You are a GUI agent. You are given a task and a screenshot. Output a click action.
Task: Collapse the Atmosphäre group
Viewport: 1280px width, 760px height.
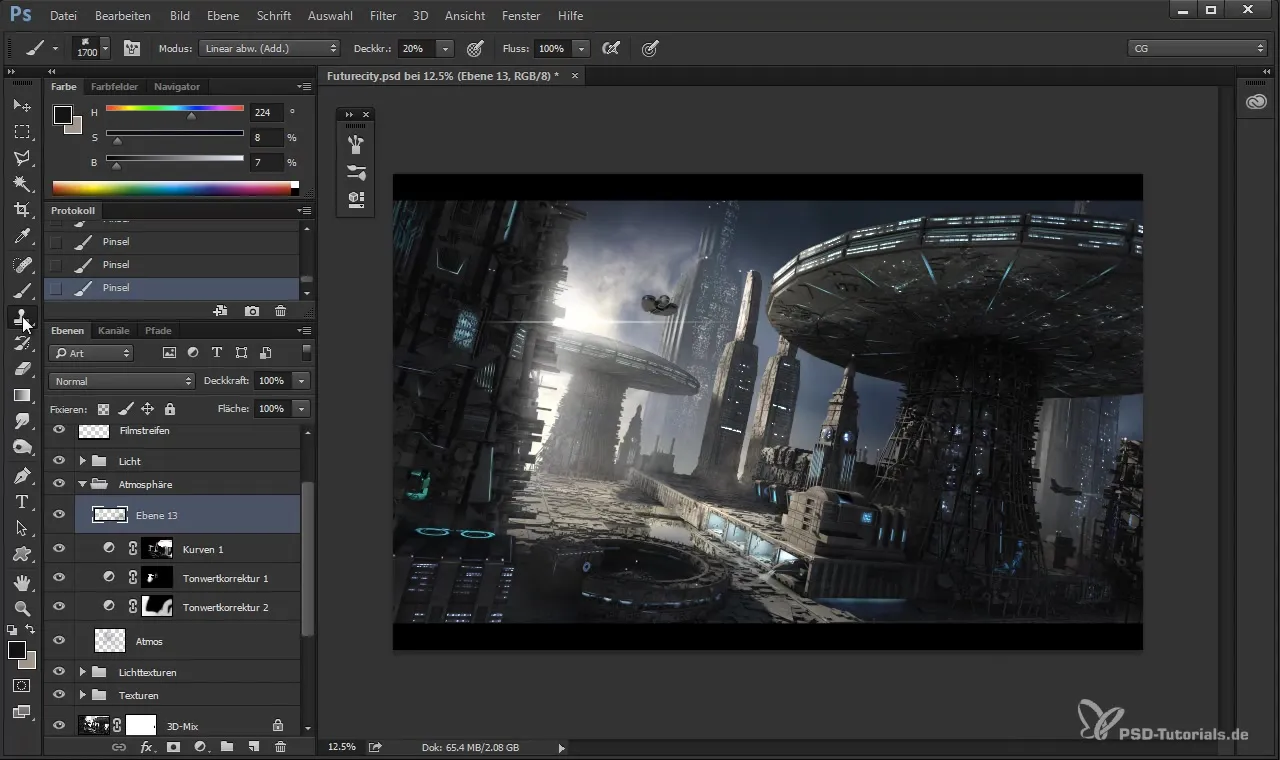click(83, 484)
